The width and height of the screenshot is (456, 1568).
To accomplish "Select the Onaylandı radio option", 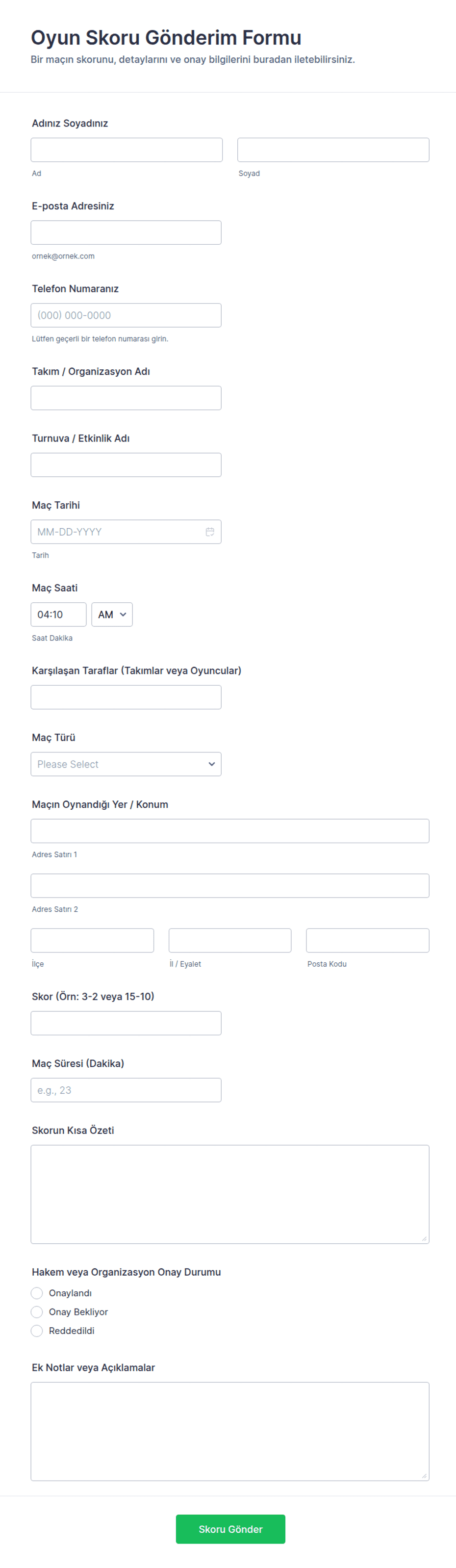I will (x=37, y=1293).
